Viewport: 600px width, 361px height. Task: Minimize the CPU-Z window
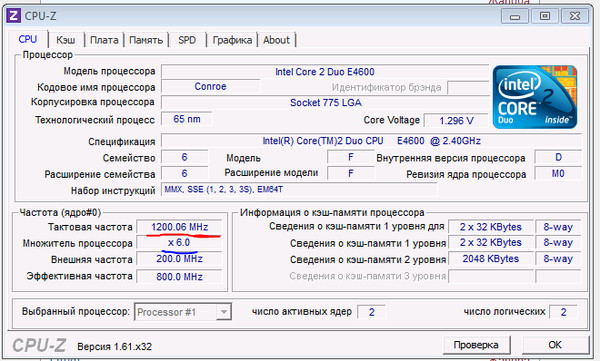[515, 16]
